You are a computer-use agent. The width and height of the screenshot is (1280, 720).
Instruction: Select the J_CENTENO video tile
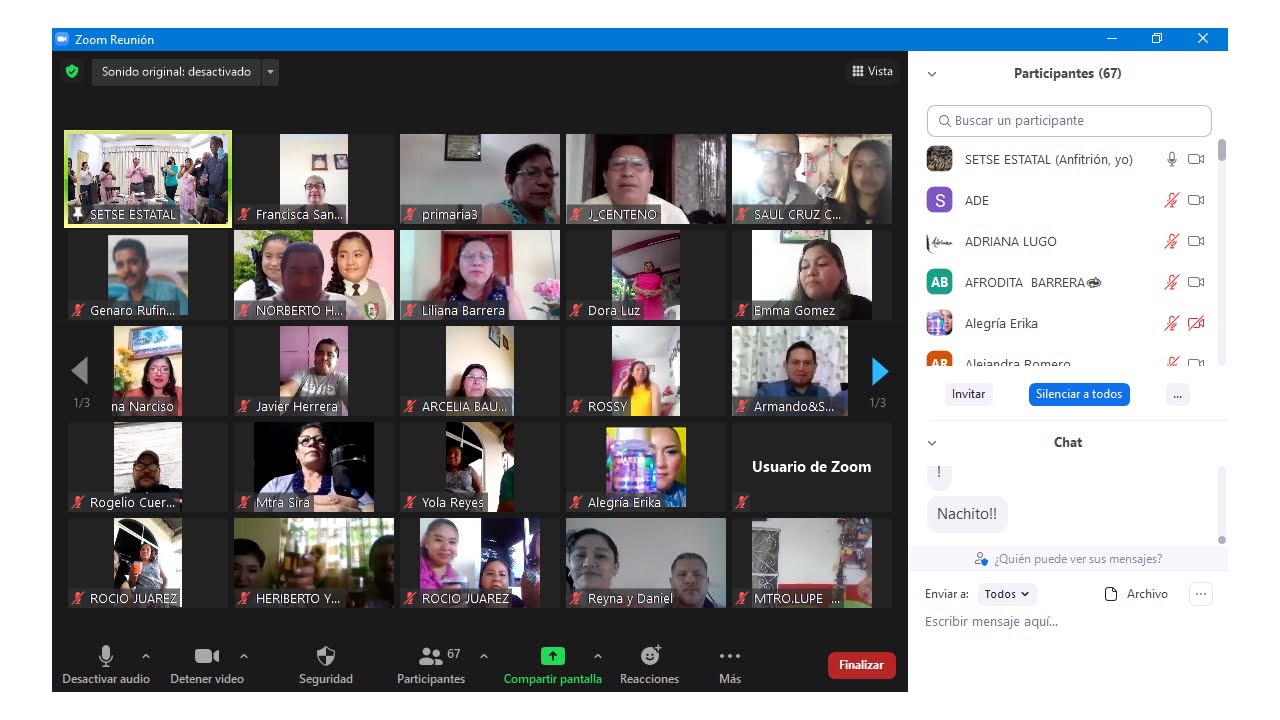646,179
